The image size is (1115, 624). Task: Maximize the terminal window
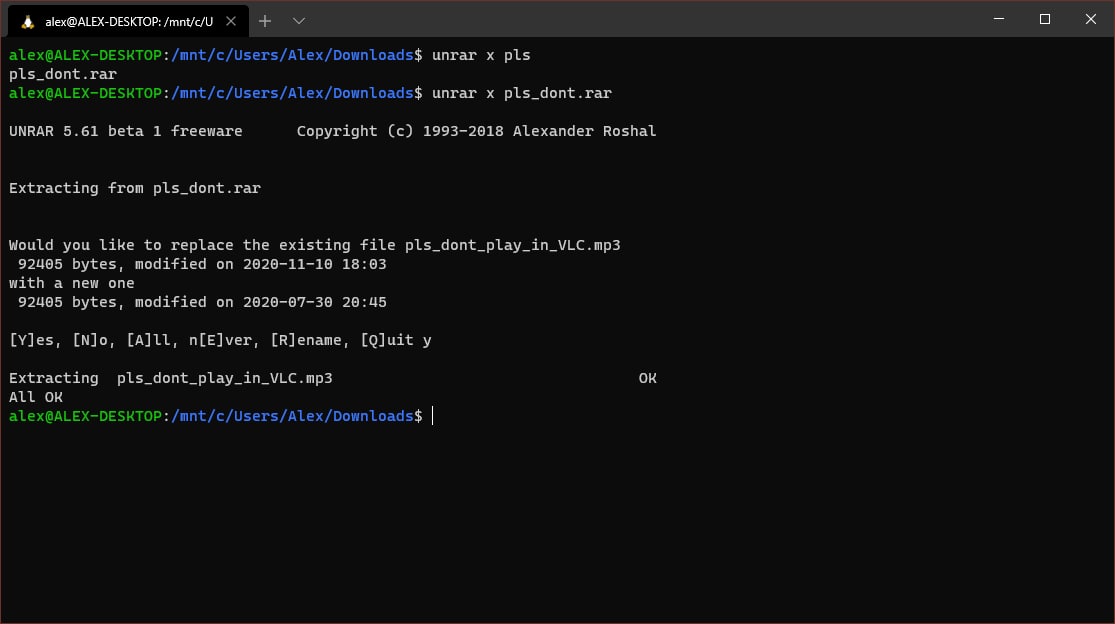[1045, 19]
